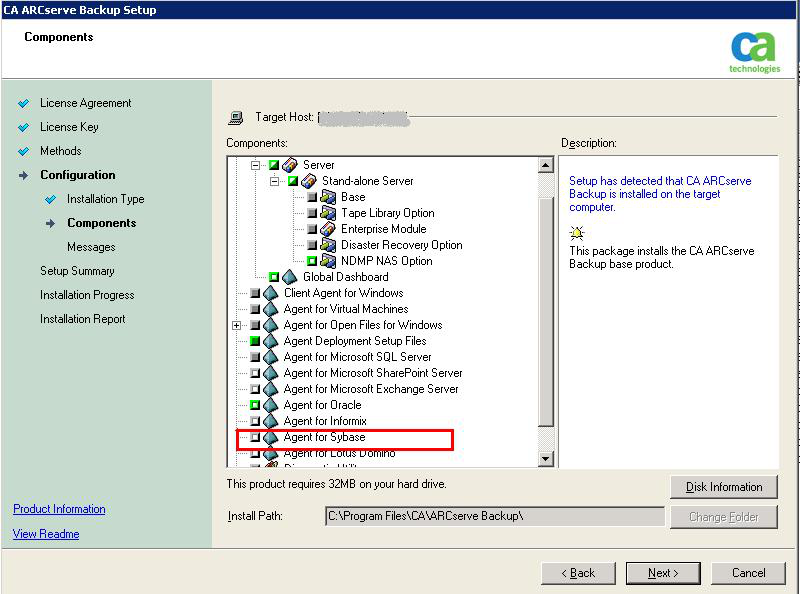Check the Agent for Informix checkbox

point(255,421)
